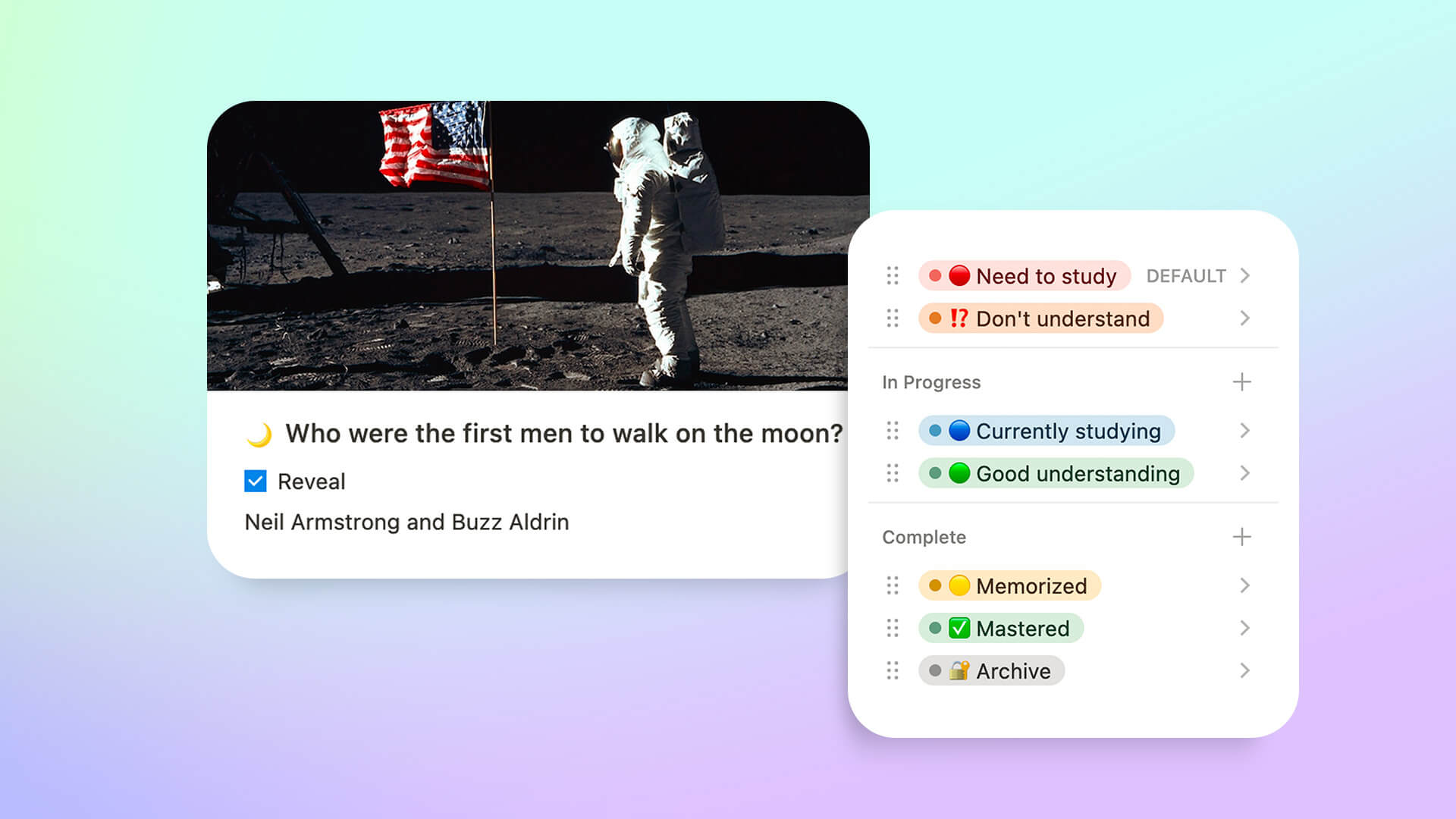The width and height of the screenshot is (1456, 819).
Task: Select the red color swatch on Need to study
Action: [934, 274]
